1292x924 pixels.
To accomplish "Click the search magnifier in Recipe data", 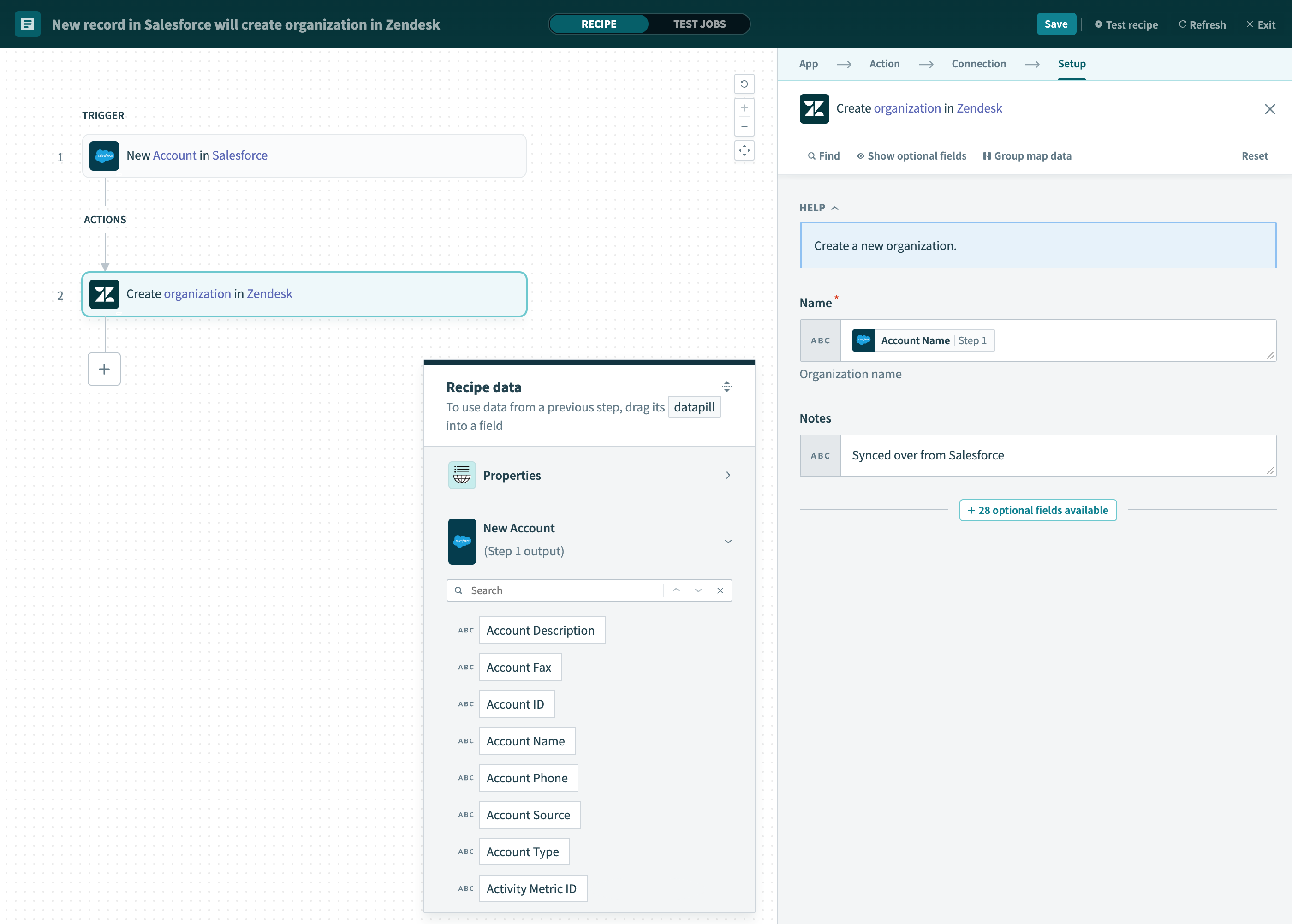I will coord(458,590).
